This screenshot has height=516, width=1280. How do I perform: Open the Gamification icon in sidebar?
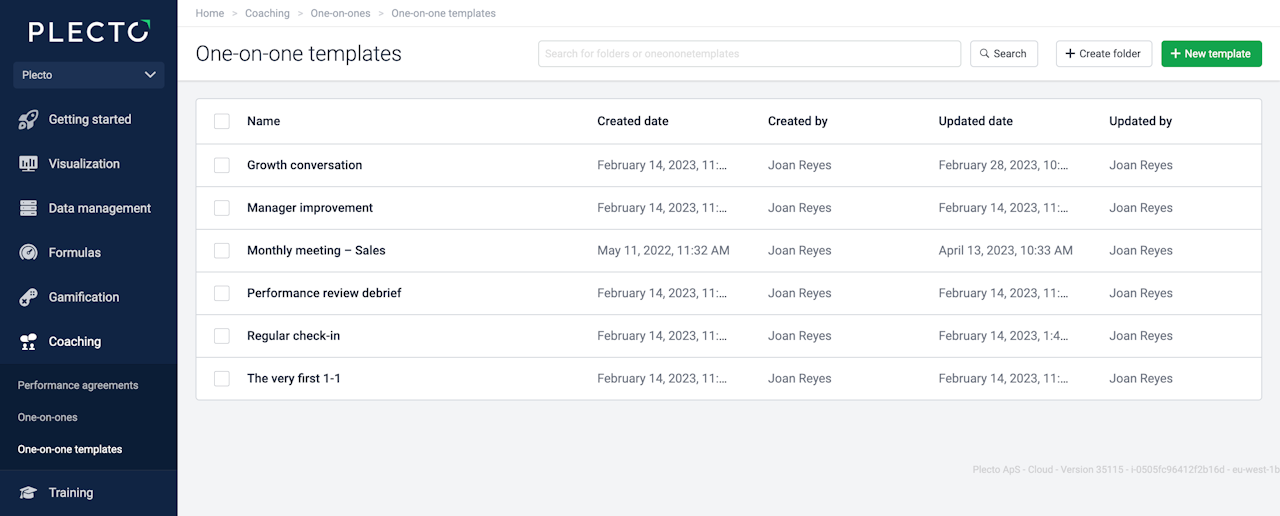(x=29, y=297)
